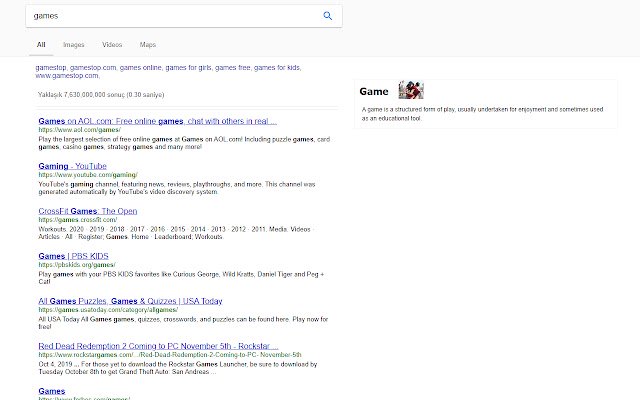
Task: Switch to the Images tab
Action: (x=73, y=44)
